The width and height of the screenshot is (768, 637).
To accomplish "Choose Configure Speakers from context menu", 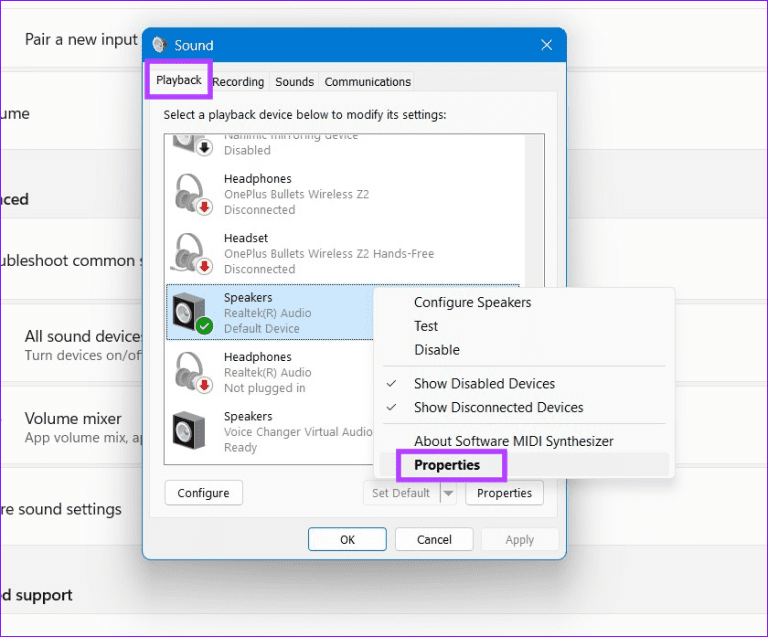I will coord(472,302).
